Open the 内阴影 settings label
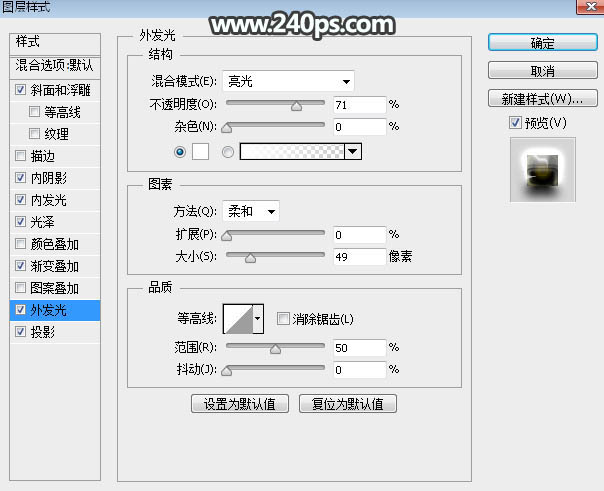Screen dimensions: 604x491 click(x=49, y=178)
